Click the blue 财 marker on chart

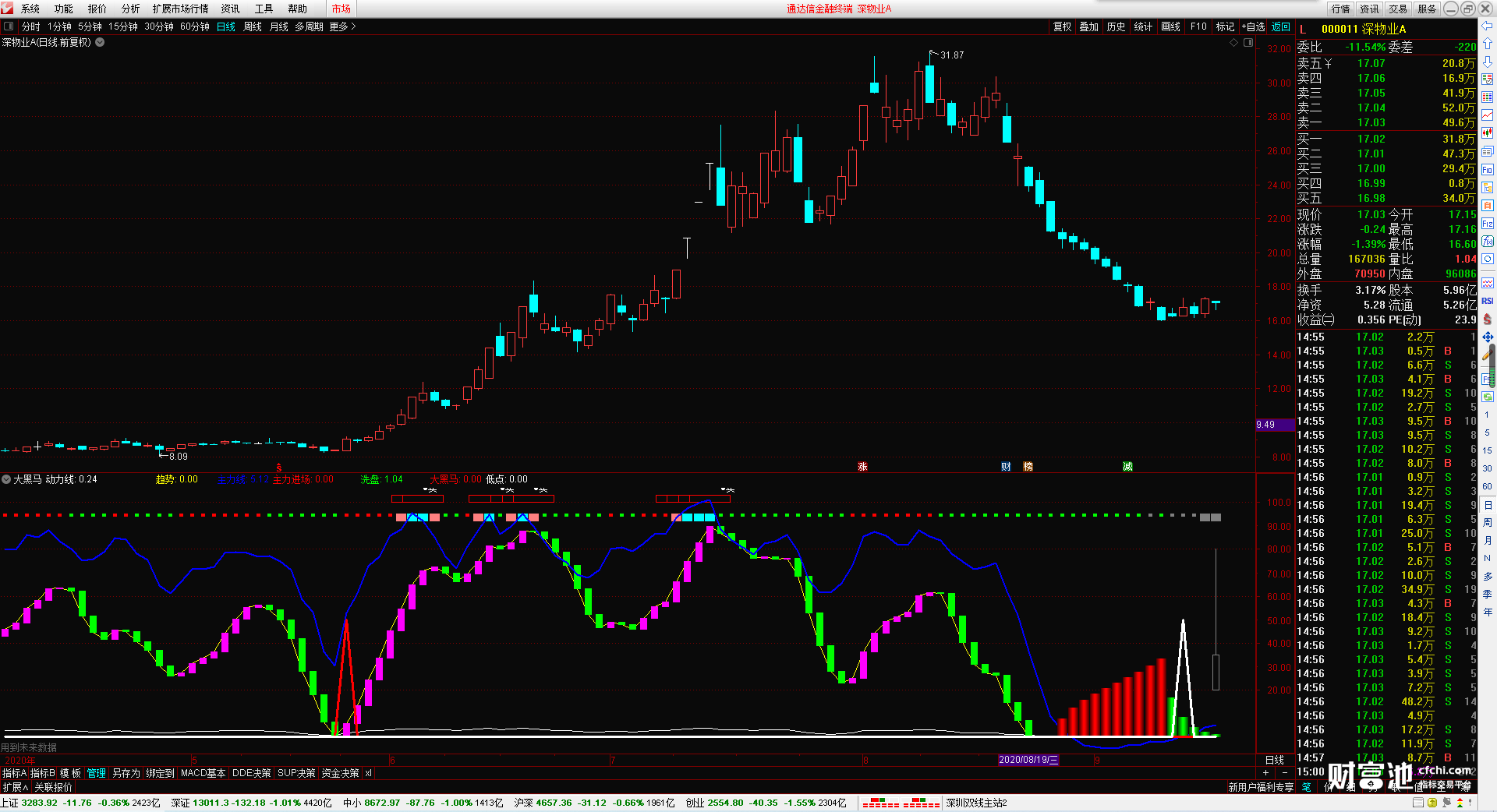pos(1006,467)
